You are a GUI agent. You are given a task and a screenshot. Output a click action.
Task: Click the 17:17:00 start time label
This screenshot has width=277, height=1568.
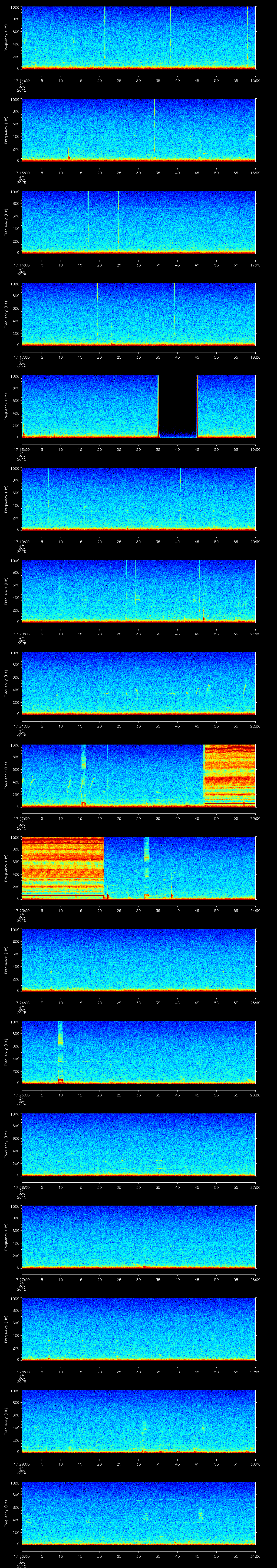[x=21, y=357]
